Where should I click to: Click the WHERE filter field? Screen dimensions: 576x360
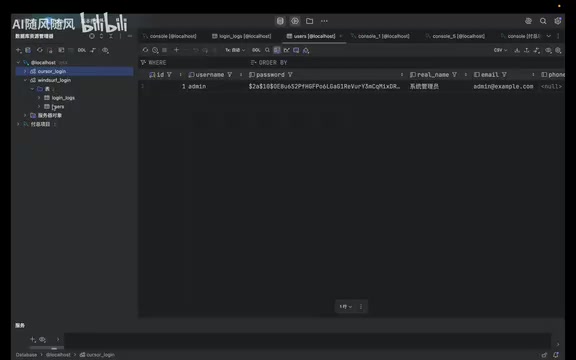pos(195,63)
